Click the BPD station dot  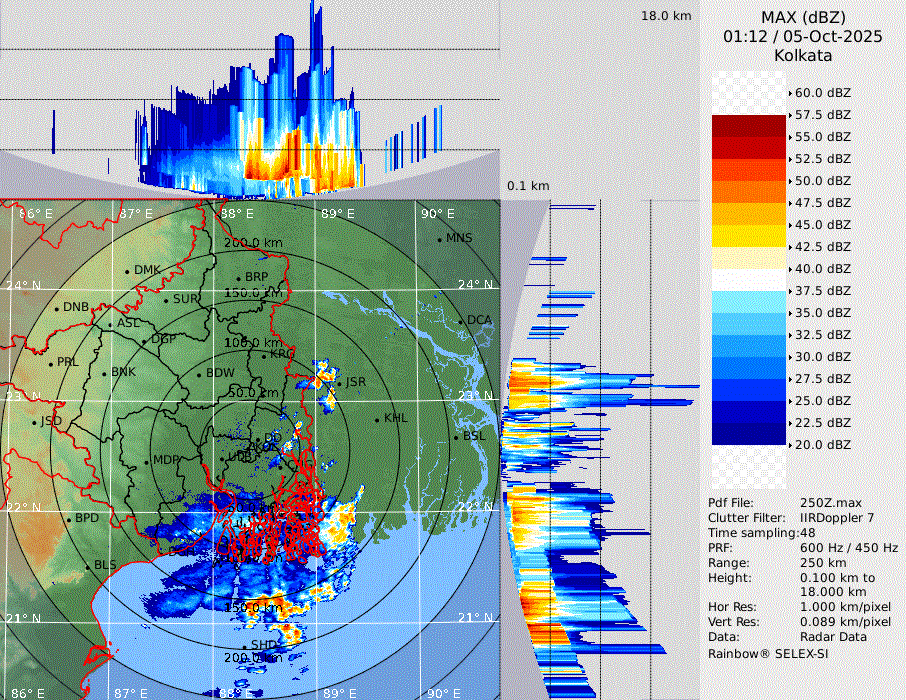pos(69,519)
